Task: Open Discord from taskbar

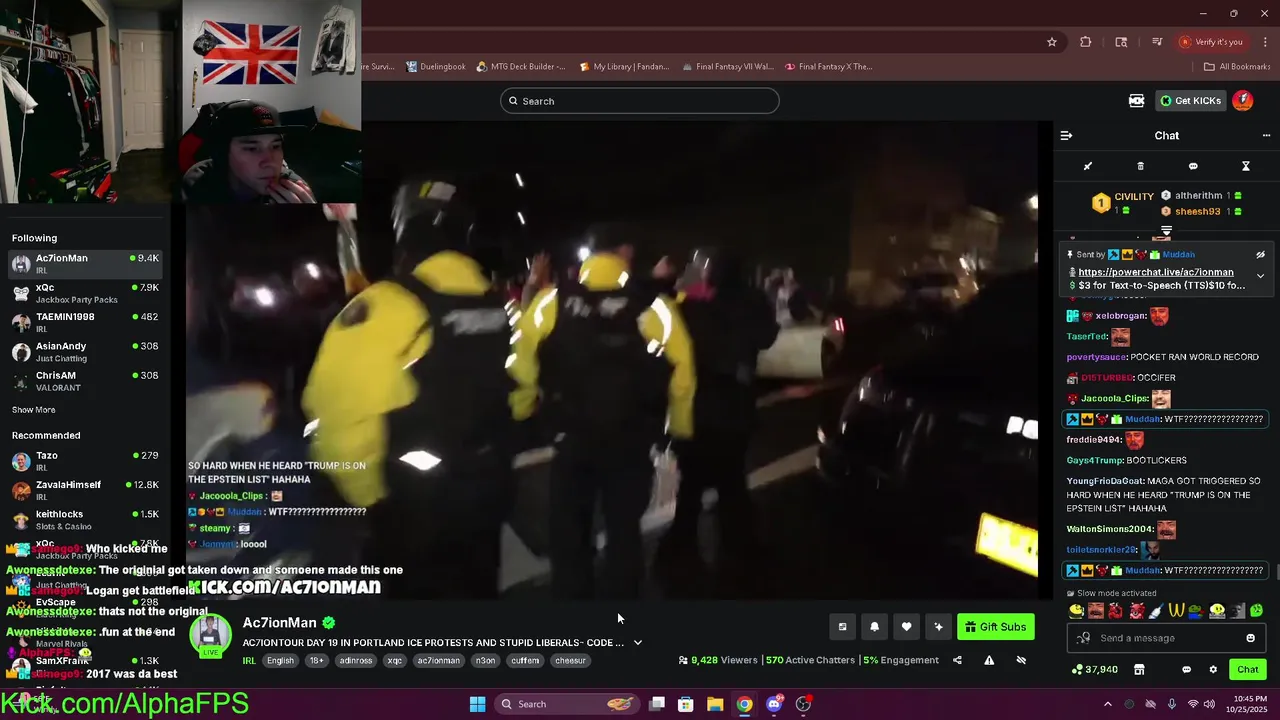Action: (x=774, y=704)
